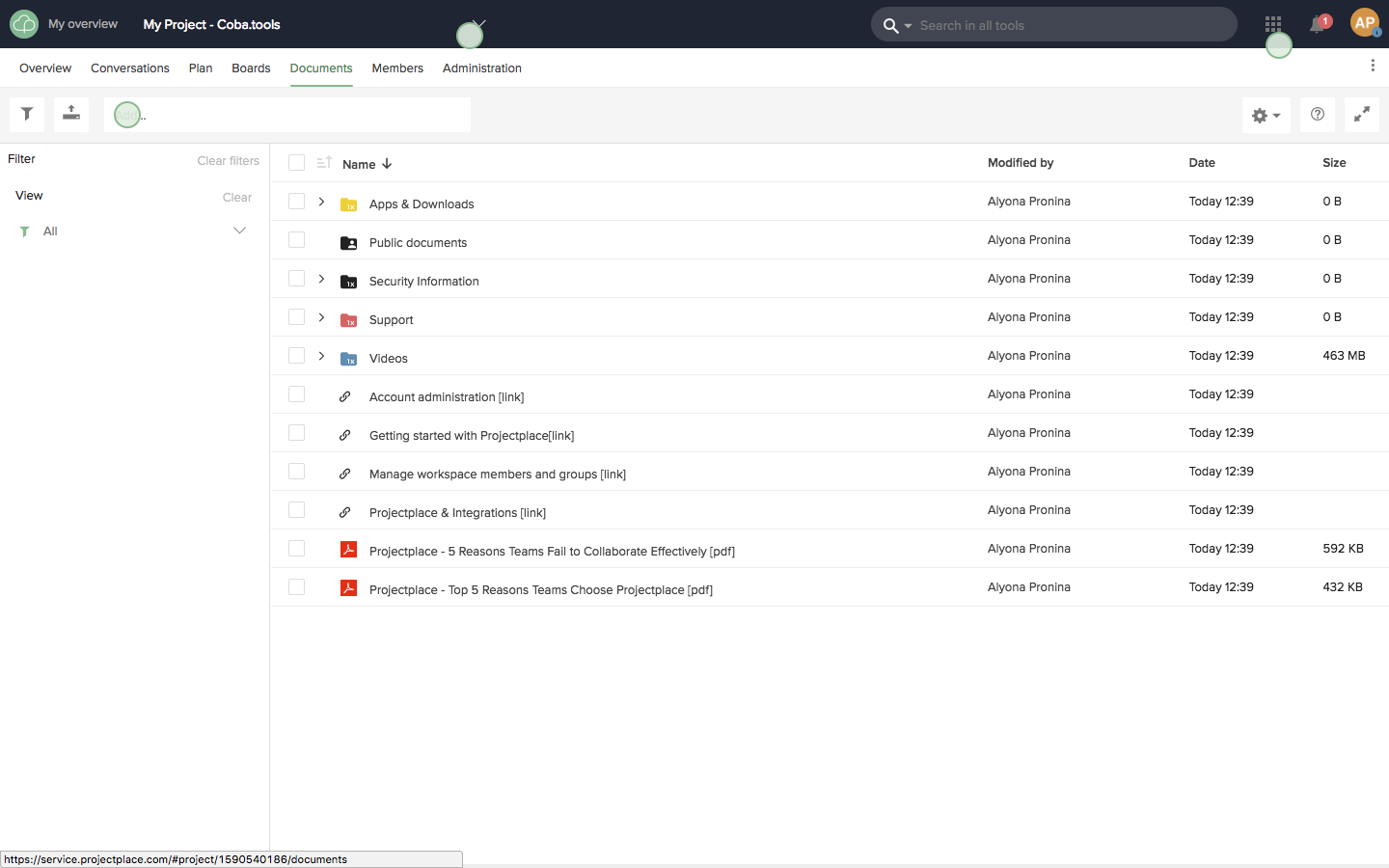Viewport: 1389px width, 868px height.
Task: Expand the Apps & Downloads folder
Action: (322, 202)
